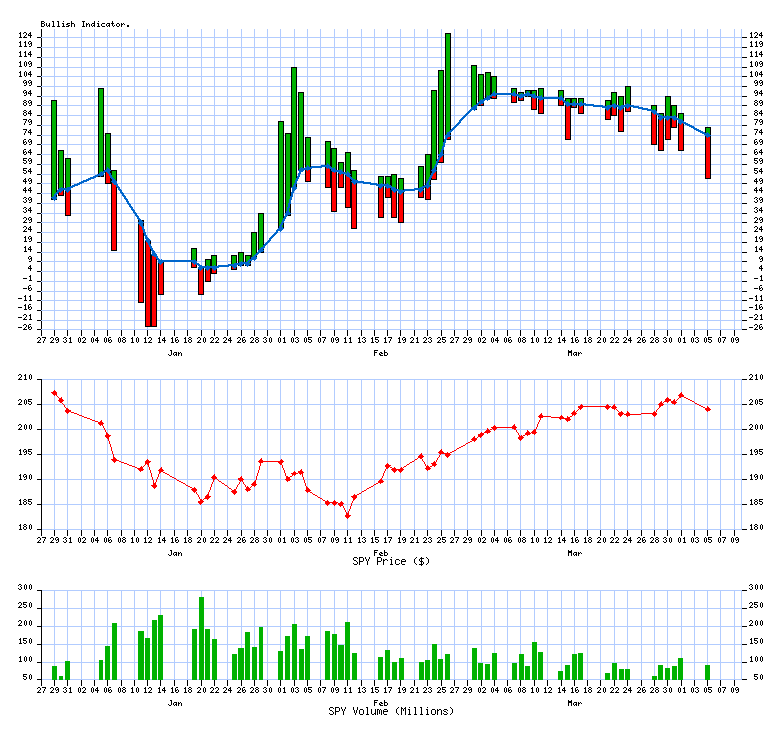
Task: Click the last SPY price data point
Action: pyautogui.click(x=708, y=409)
